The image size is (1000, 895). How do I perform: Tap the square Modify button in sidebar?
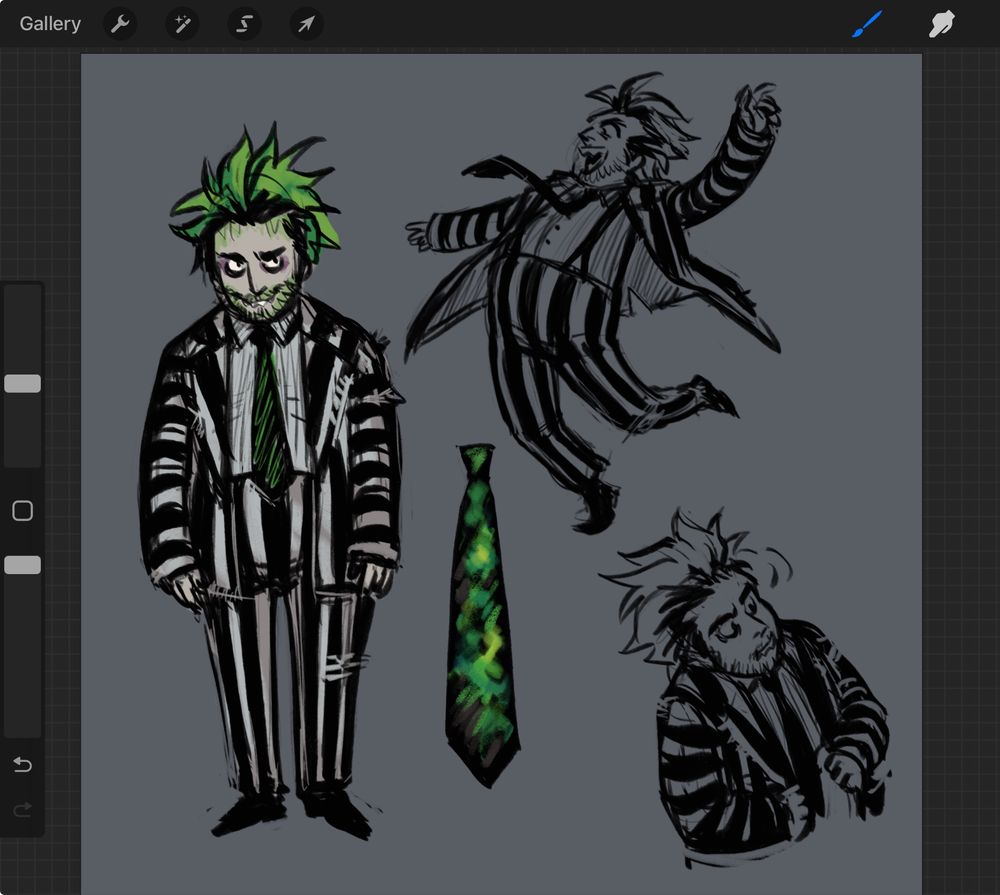point(22,510)
